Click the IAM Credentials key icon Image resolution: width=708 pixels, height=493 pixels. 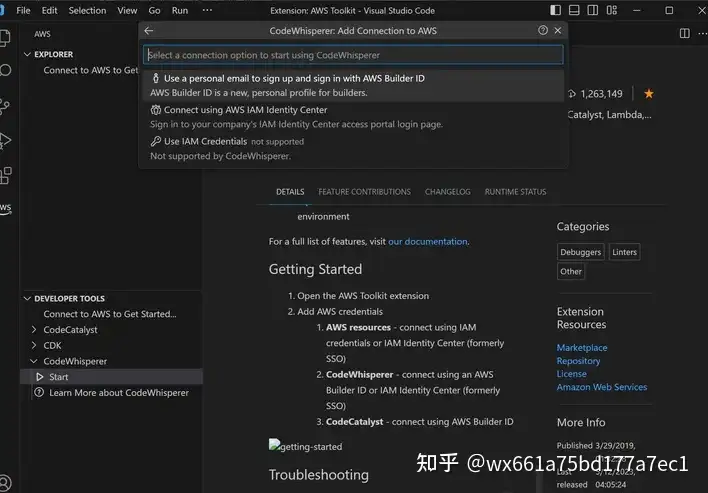155,141
